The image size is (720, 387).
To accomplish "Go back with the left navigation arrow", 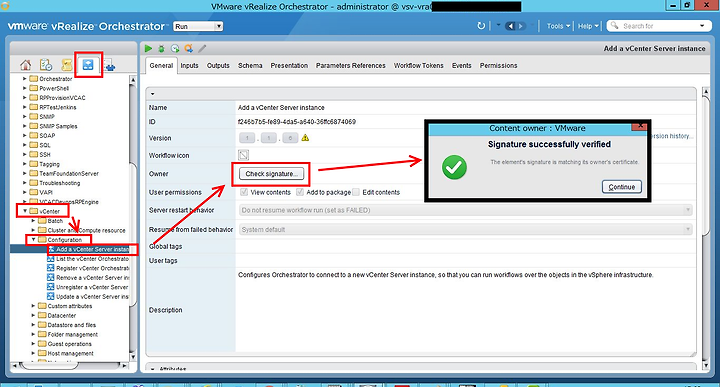I will [510, 26].
